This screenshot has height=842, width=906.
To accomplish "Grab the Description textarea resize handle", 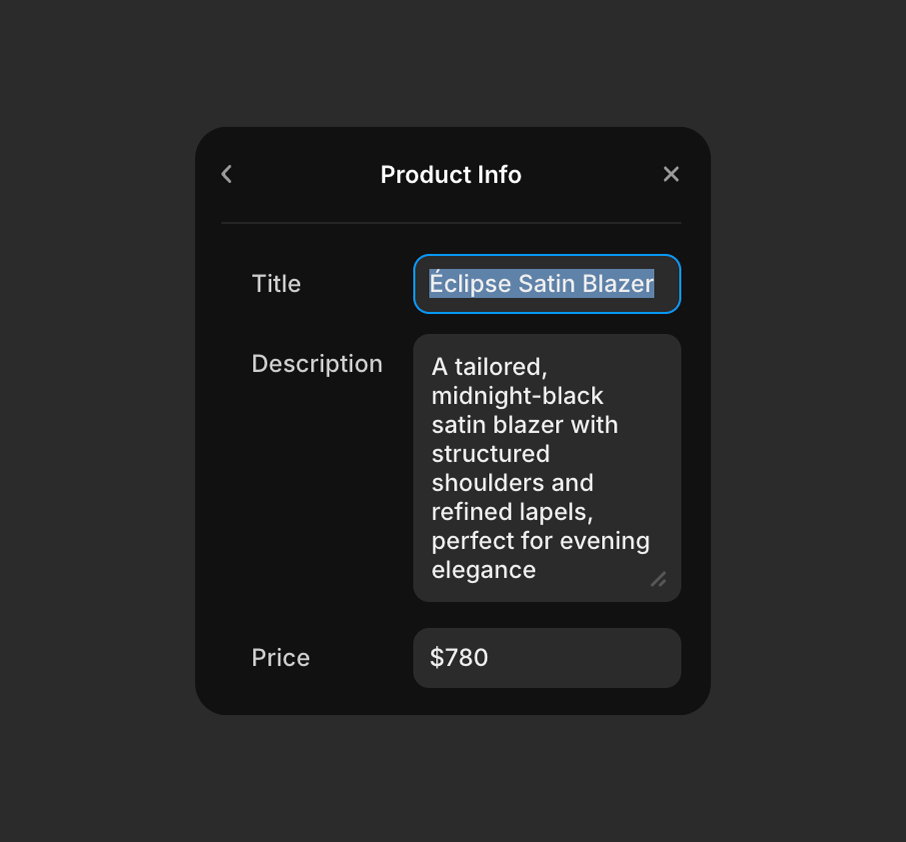I will [x=658, y=579].
